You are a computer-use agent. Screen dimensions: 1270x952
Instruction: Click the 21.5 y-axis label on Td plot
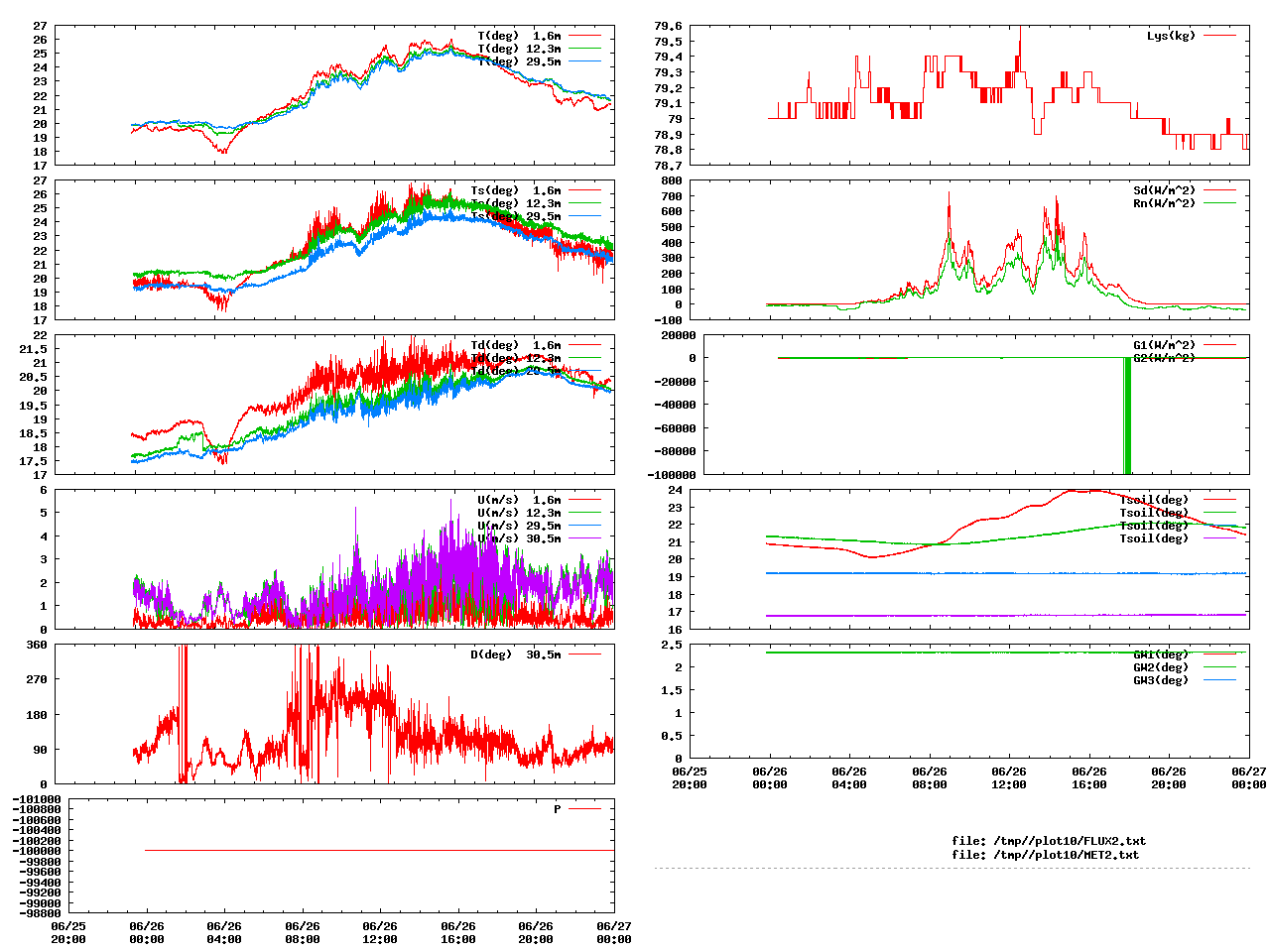[34, 349]
